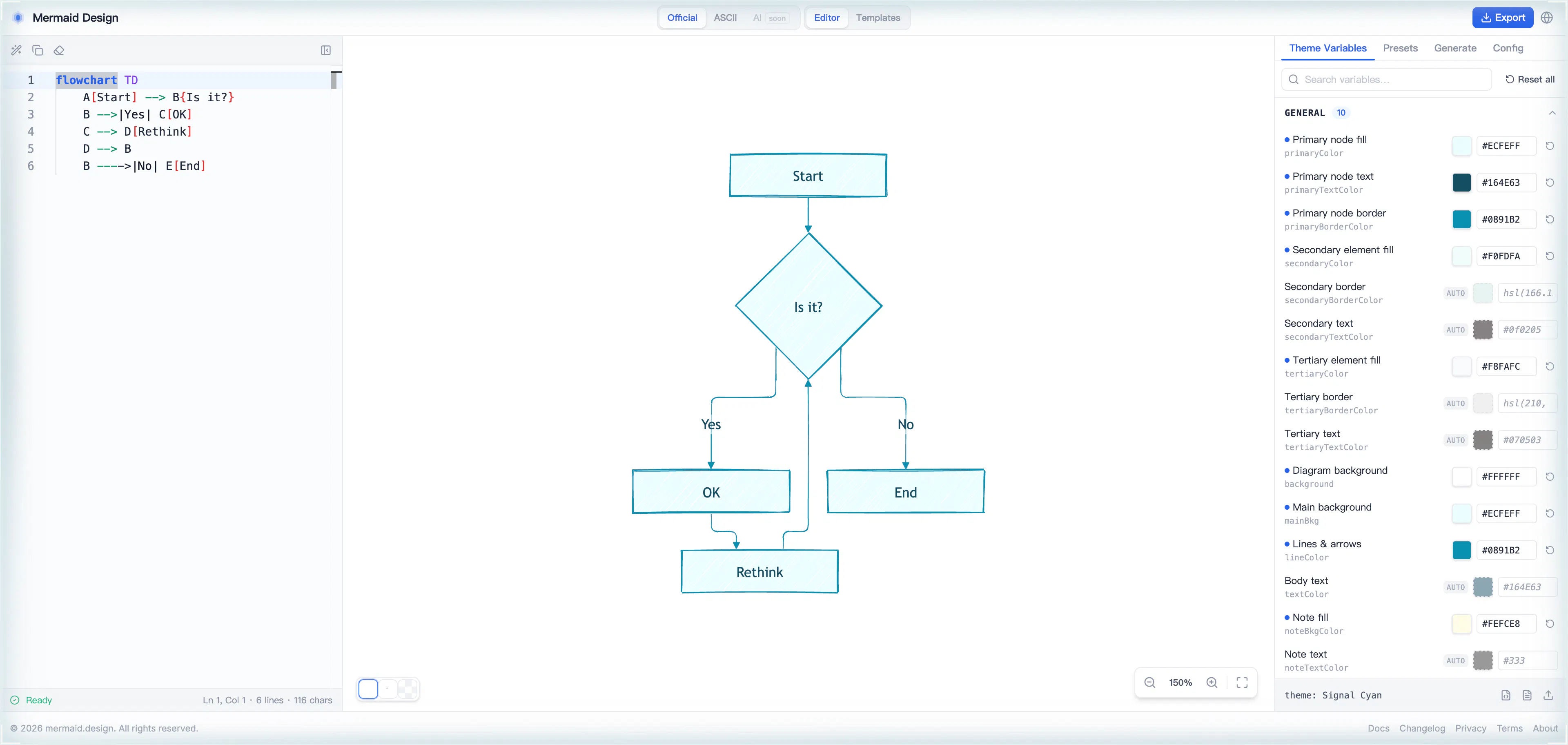
Task: Open the Templates view
Action: pyautogui.click(x=878, y=18)
